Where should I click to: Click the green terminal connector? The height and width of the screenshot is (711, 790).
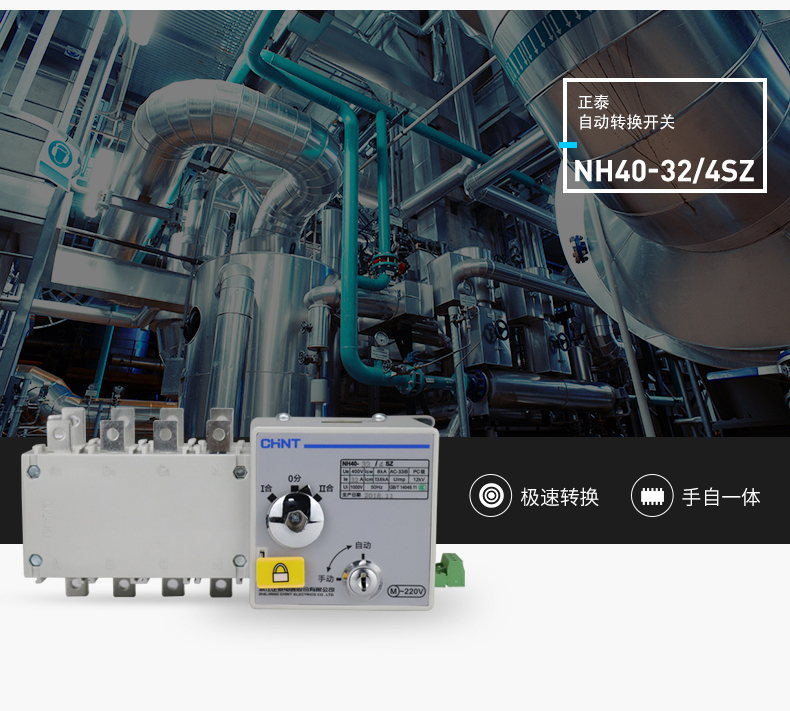[451, 569]
